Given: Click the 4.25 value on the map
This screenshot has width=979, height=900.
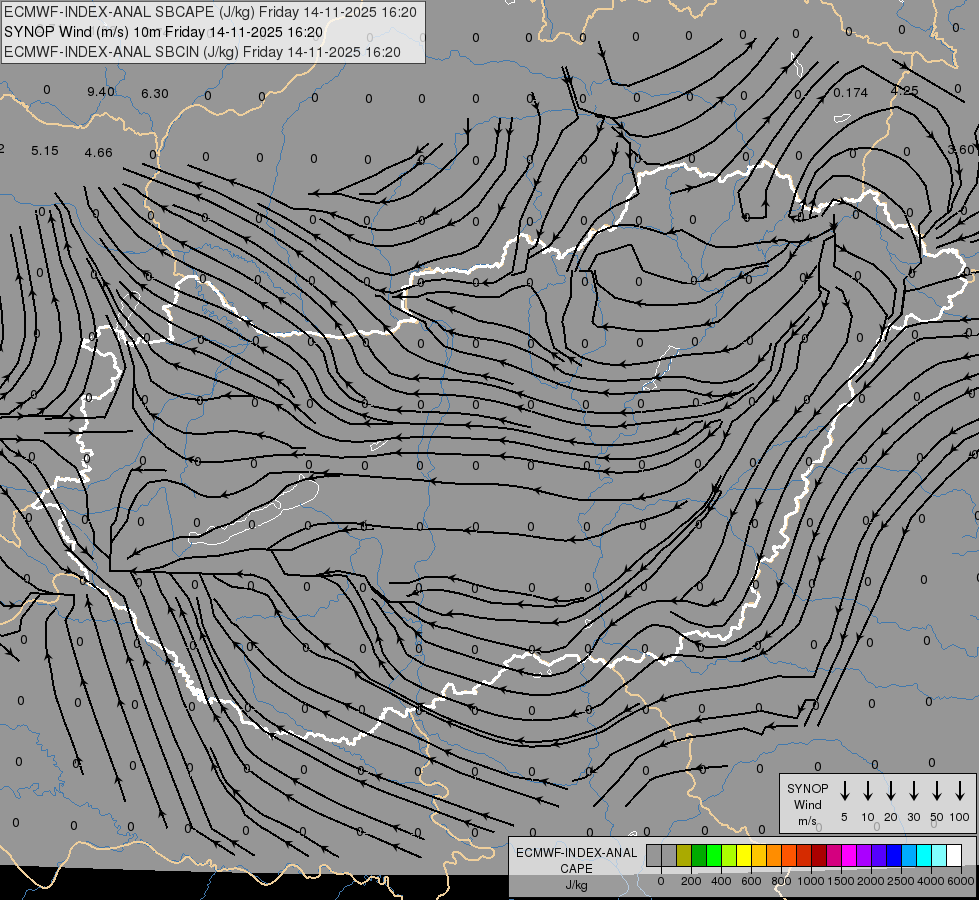Looking at the screenshot, I should 904,91.
